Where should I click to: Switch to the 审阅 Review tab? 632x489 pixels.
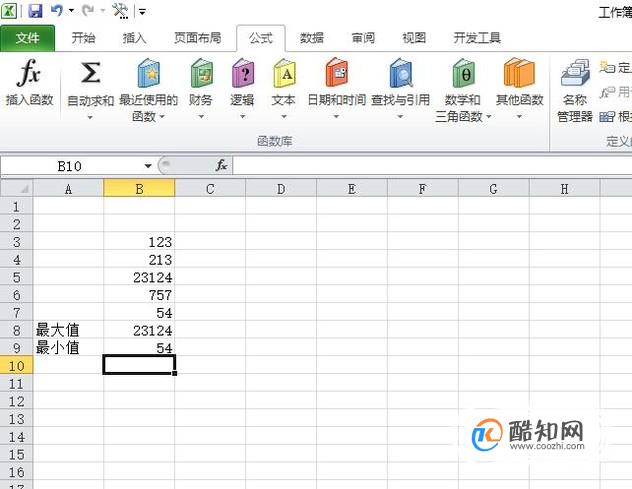[363, 38]
